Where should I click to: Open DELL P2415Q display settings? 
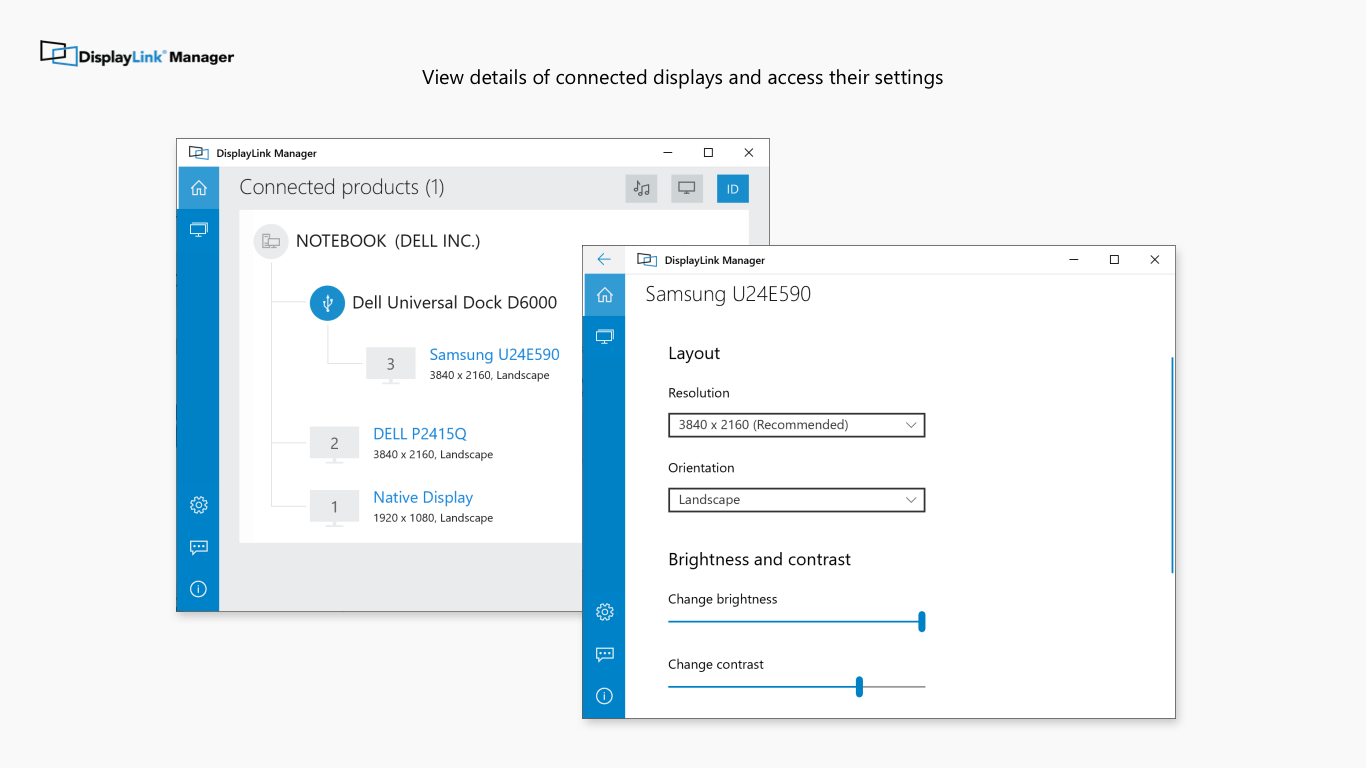(419, 433)
